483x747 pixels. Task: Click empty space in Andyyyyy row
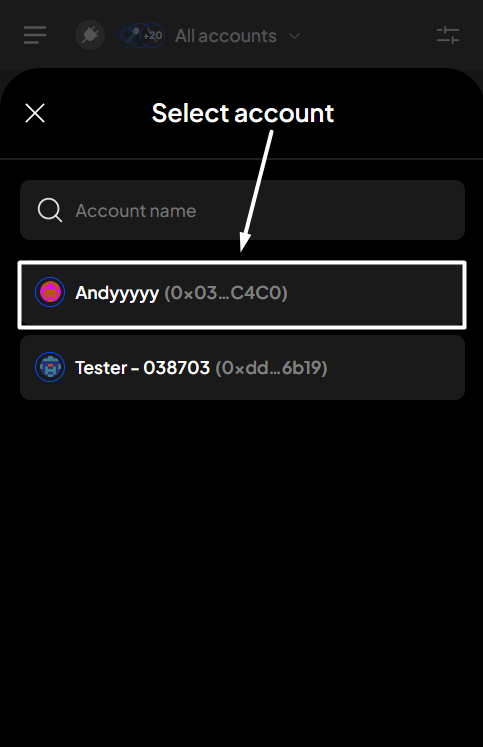point(376,295)
